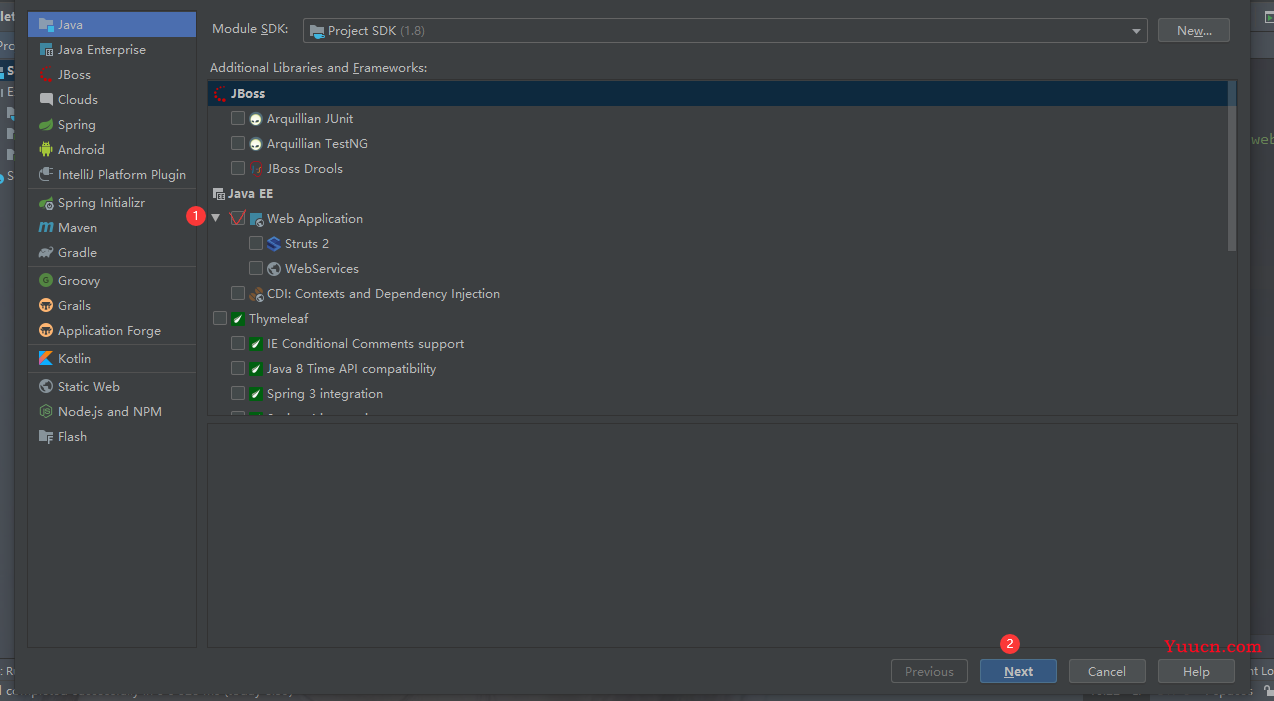The height and width of the screenshot is (701, 1274).
Task: Select the Clouds project type icon
Action: click(x=46, y=99)
